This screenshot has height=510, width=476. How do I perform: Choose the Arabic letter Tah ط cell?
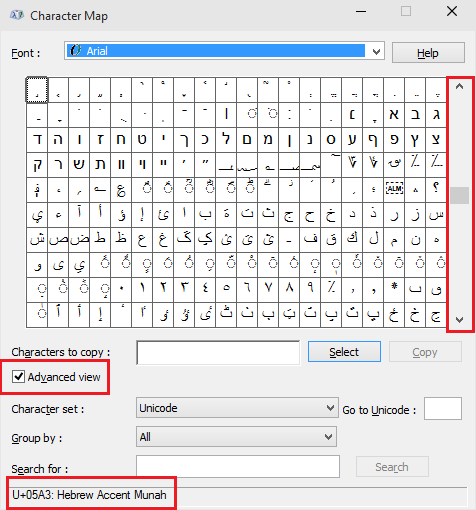point(100,240)
